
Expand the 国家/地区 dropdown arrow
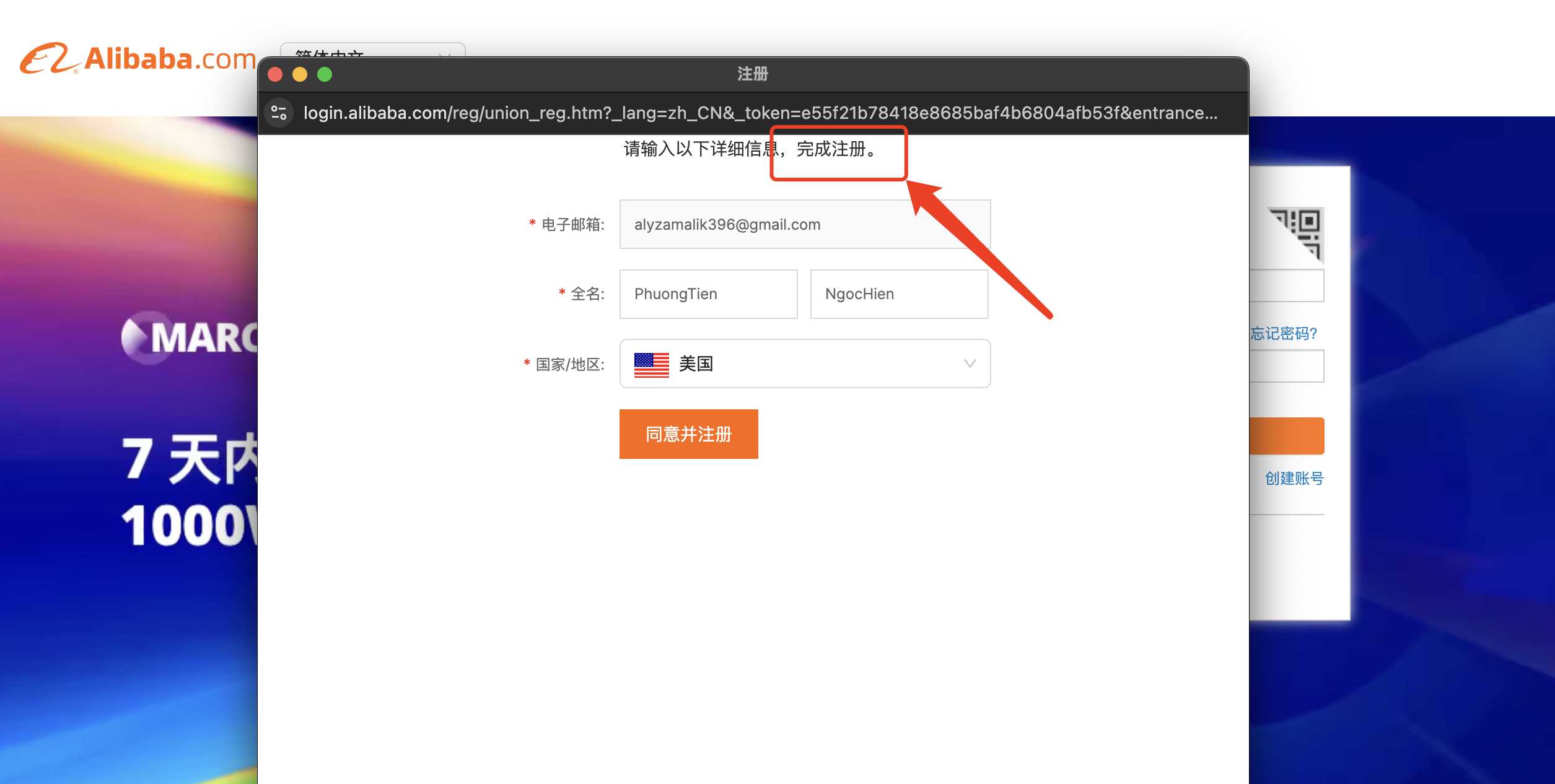pos(970,364)
